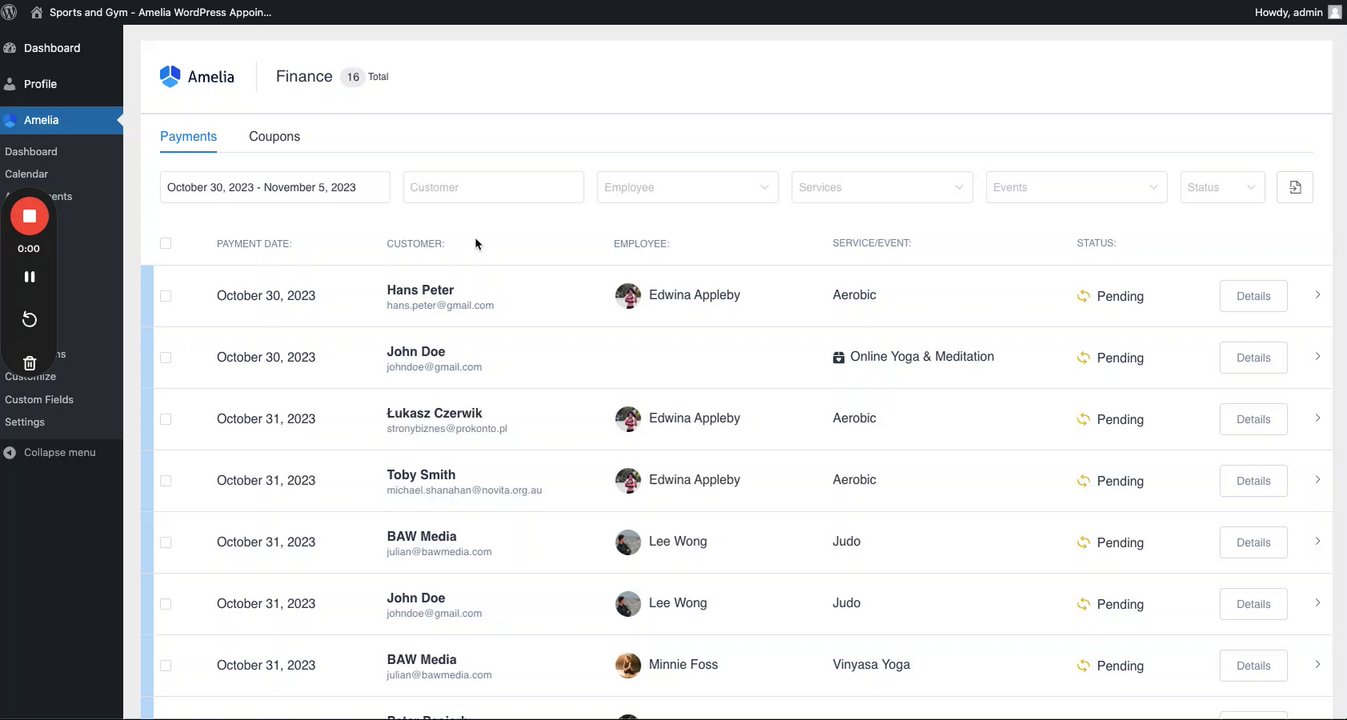
Task: Open the date range picker field
Action: coord(275,187)
